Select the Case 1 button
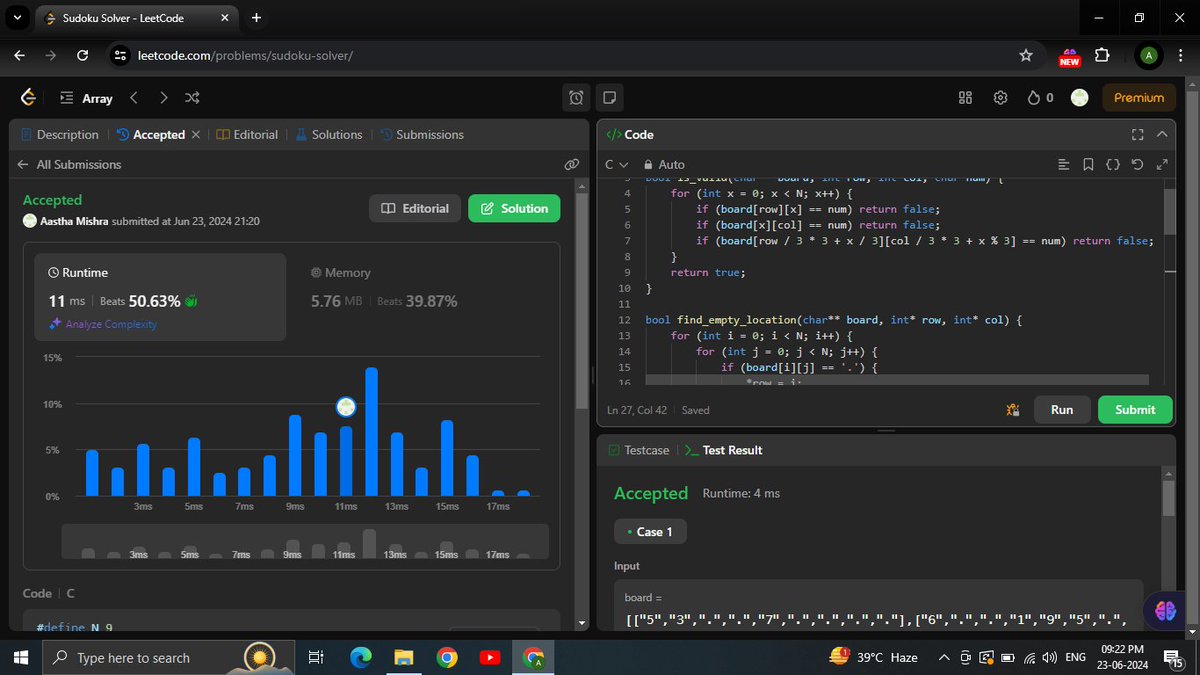Screen dimensions: 1200x675 pos(650,532)
